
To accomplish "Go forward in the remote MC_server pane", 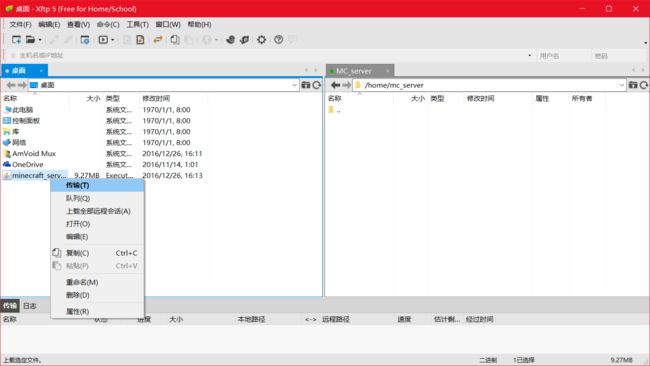I will tap(347, 85).
